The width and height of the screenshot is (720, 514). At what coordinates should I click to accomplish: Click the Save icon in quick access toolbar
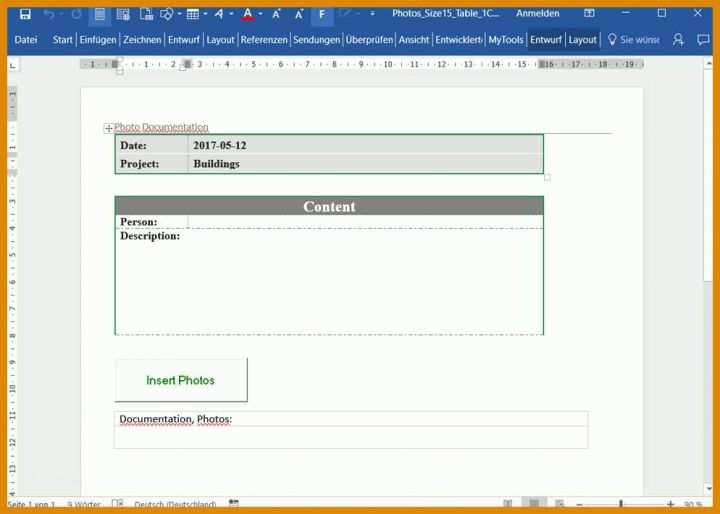[x=25, y=14]
